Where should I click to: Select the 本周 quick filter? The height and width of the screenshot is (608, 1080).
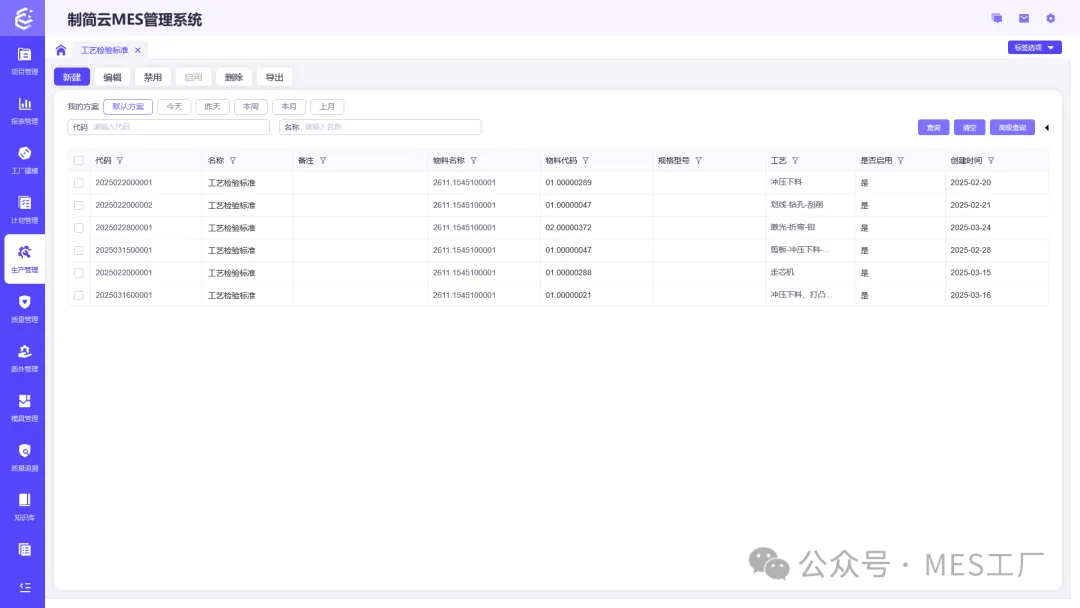[x=250, y=106]
